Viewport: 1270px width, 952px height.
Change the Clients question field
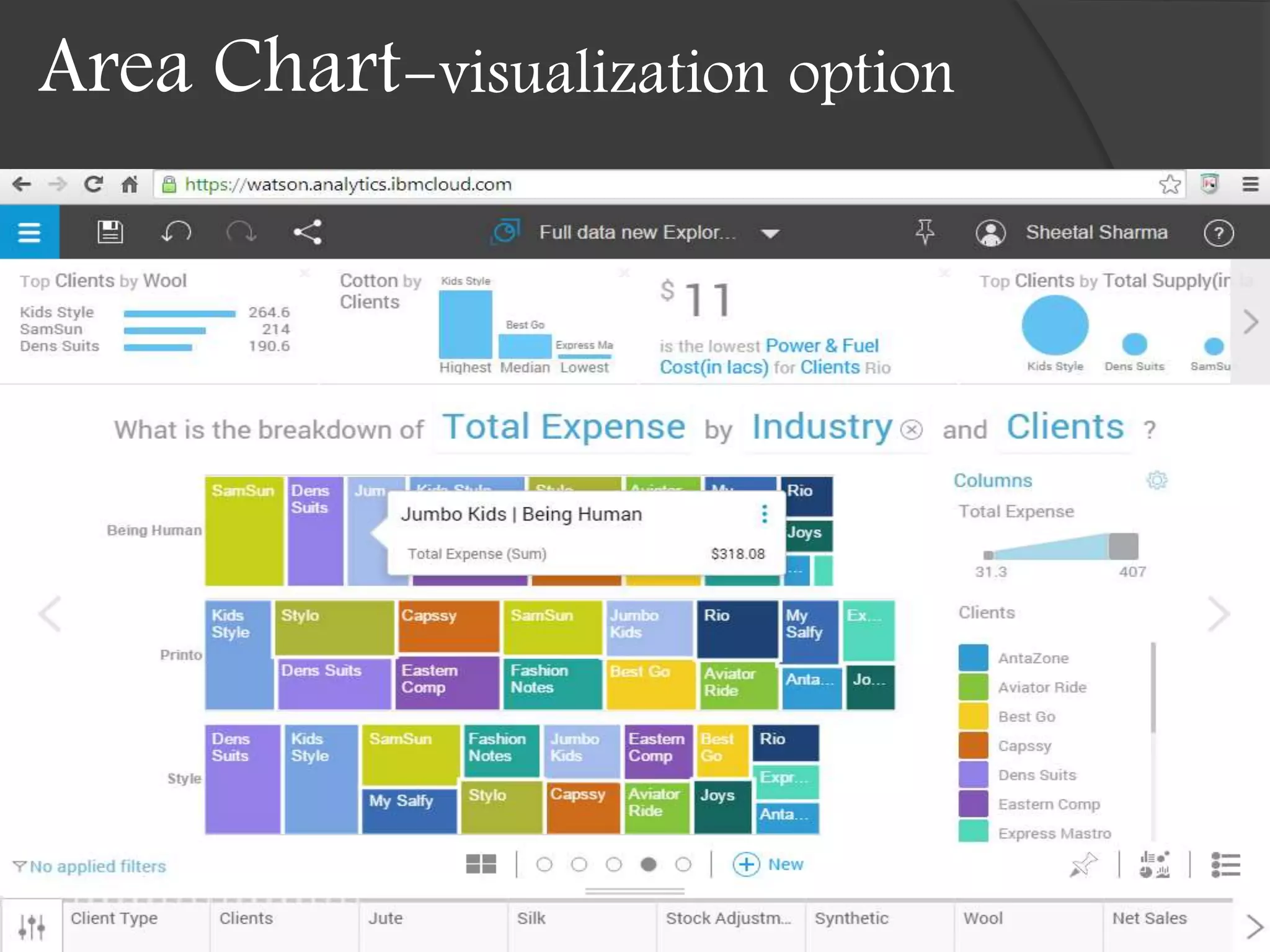pyautogui.click(x=1065, y=427)
